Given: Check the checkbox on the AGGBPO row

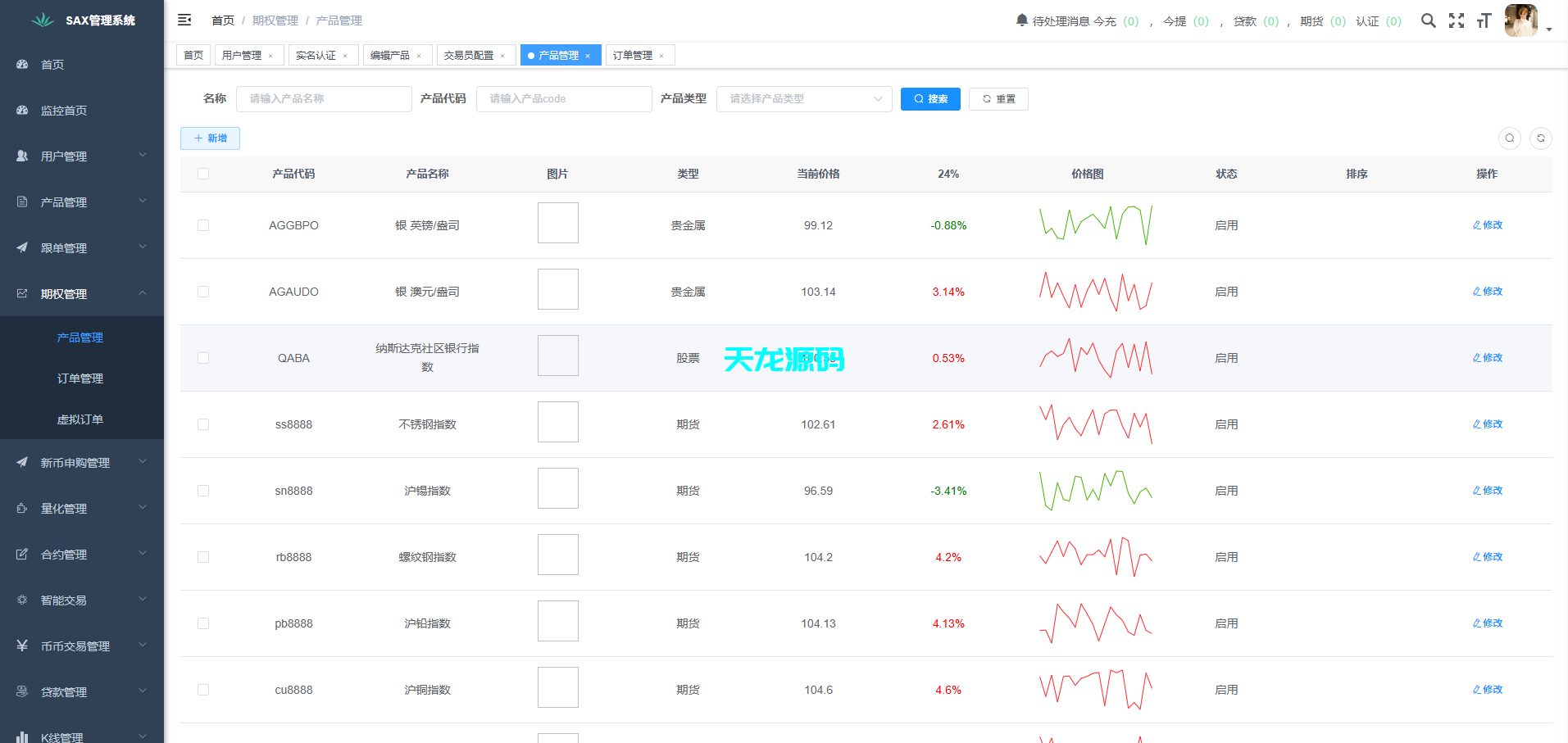Looking at the screenshot, I should tap(203, 224).
